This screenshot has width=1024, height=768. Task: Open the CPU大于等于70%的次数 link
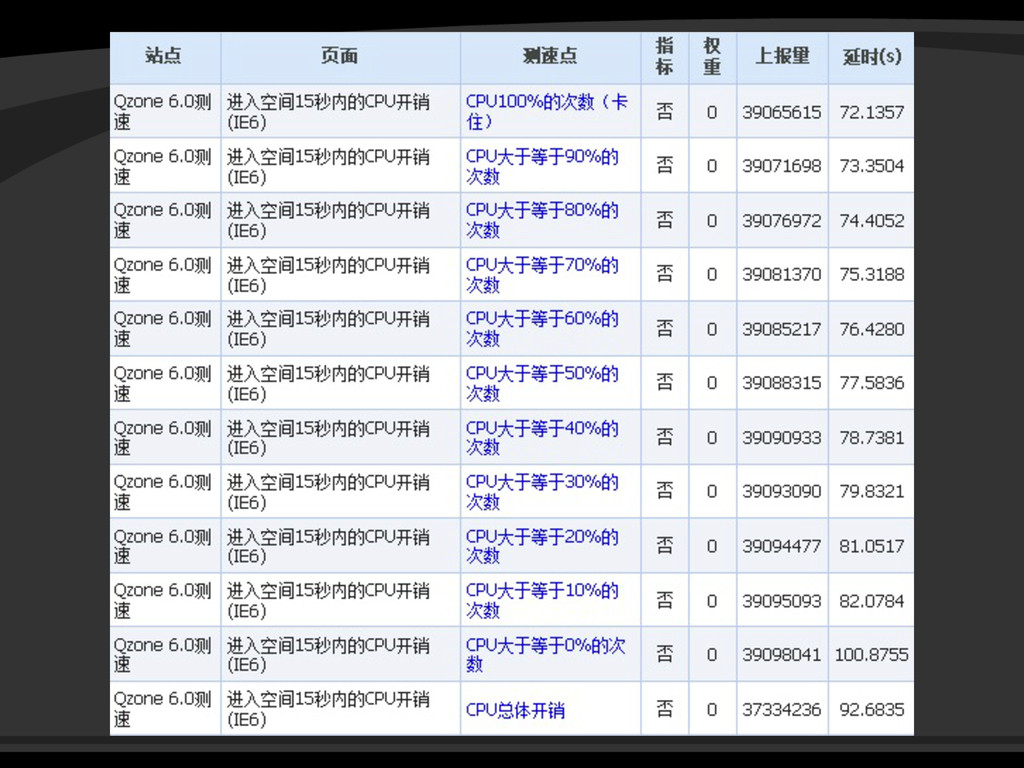[x=542, y=274]
